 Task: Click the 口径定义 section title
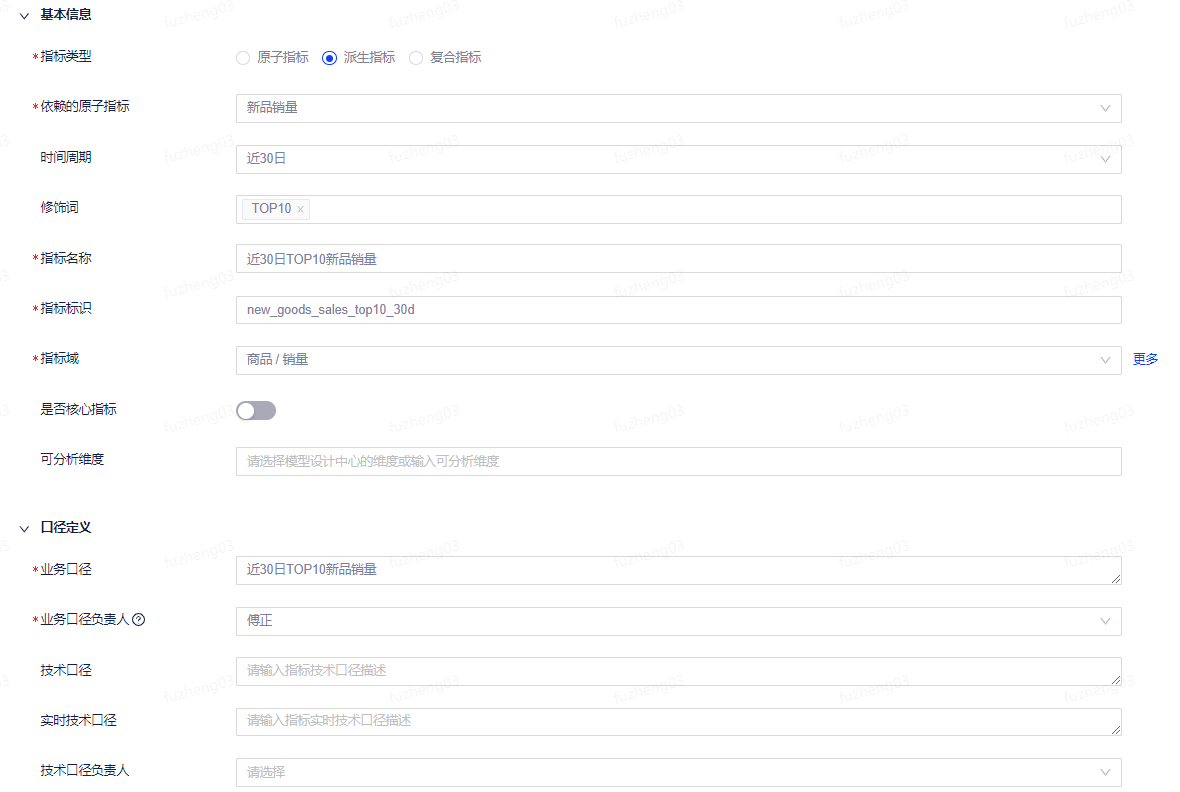tap(65, 528)
